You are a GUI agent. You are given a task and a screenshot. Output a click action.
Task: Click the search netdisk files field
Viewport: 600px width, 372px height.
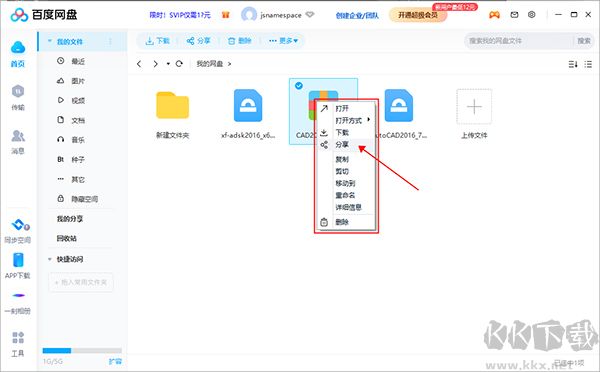(x=520, y=41)
